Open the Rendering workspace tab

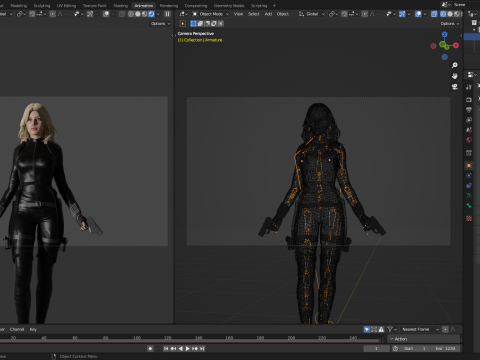coord(169,6)
